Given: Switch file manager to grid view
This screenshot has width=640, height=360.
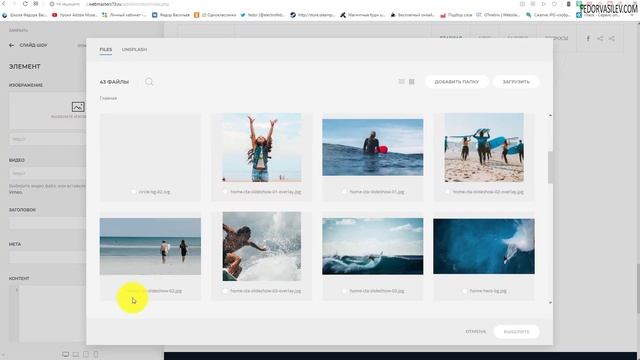Looking at the screenshot, I should 412,82.
